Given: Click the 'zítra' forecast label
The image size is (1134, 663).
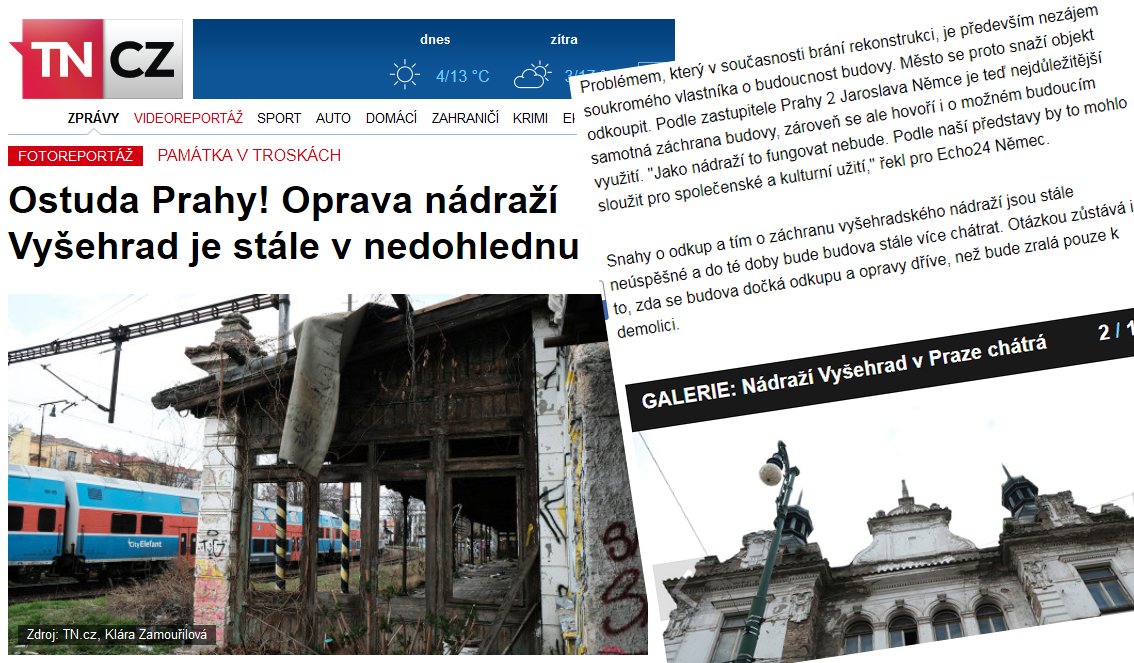Looking at the screenshot, I should coord(563,40).
